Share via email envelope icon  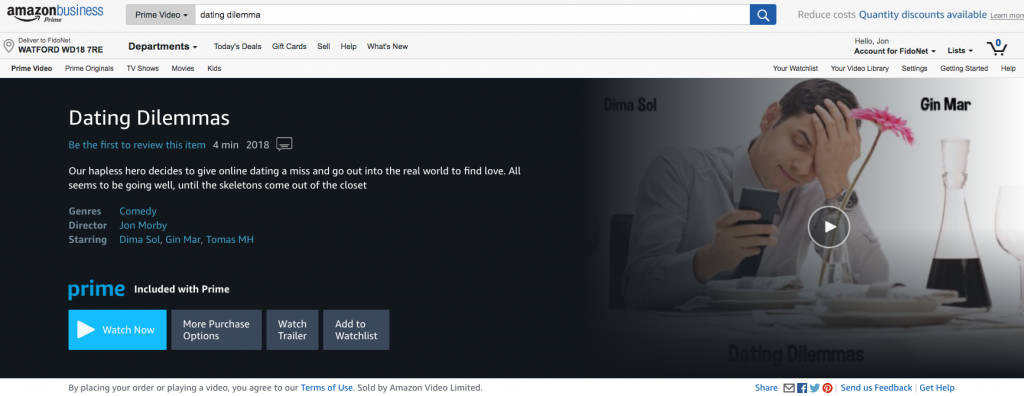[789, 388]
